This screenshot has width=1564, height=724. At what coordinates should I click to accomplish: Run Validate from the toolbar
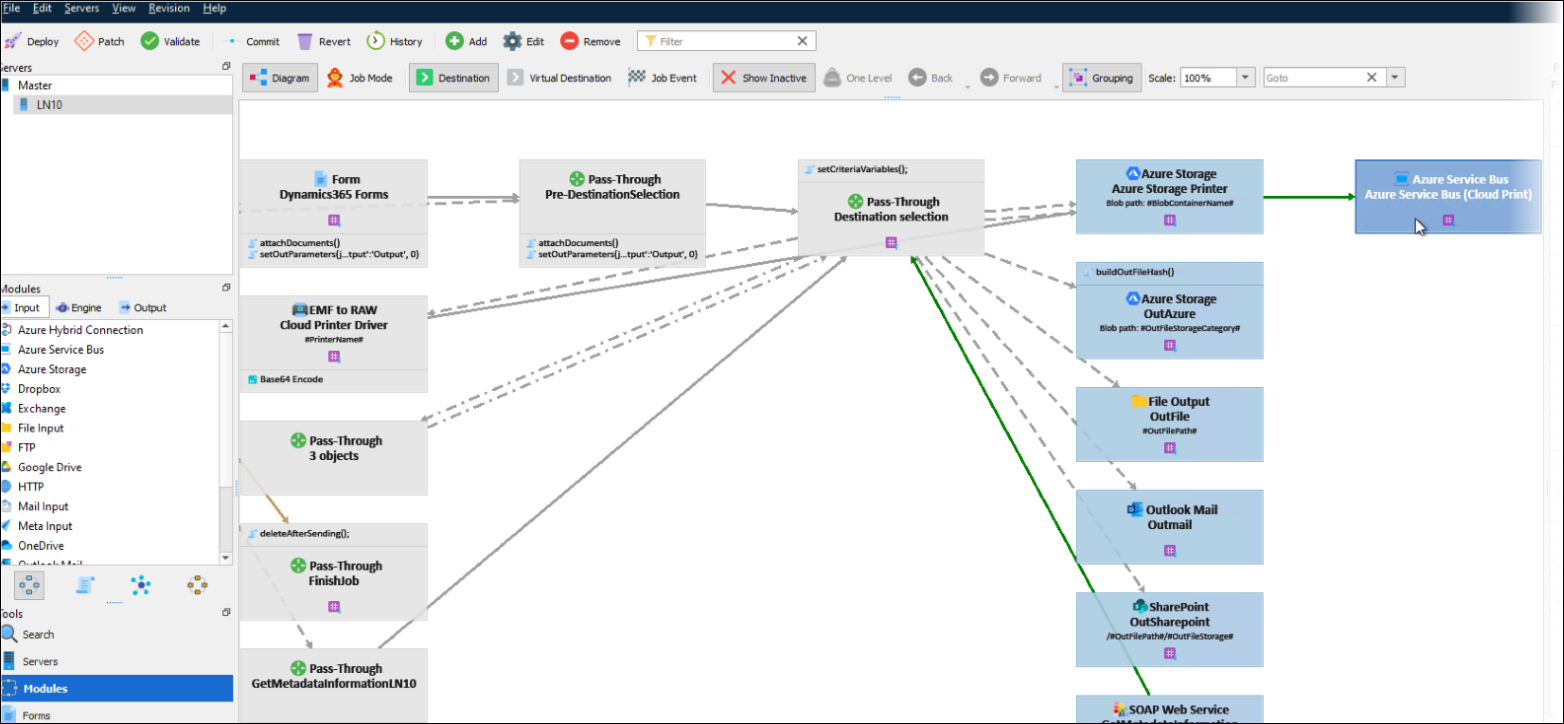pyautogui.click(x=171, y=41)
